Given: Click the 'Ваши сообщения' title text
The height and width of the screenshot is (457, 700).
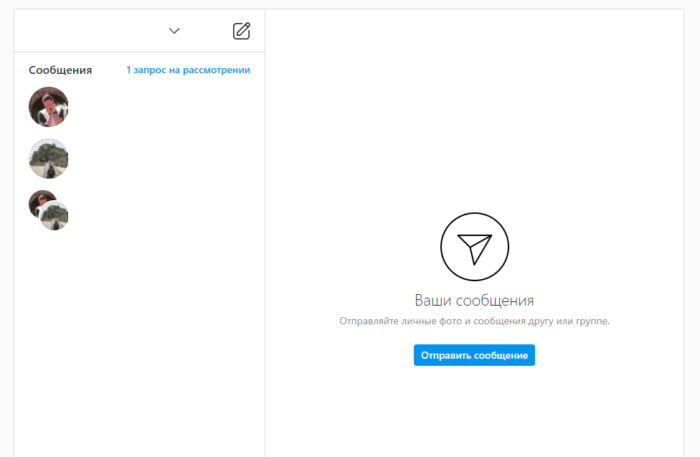Looking at the screenshot, I should (474, 300).
